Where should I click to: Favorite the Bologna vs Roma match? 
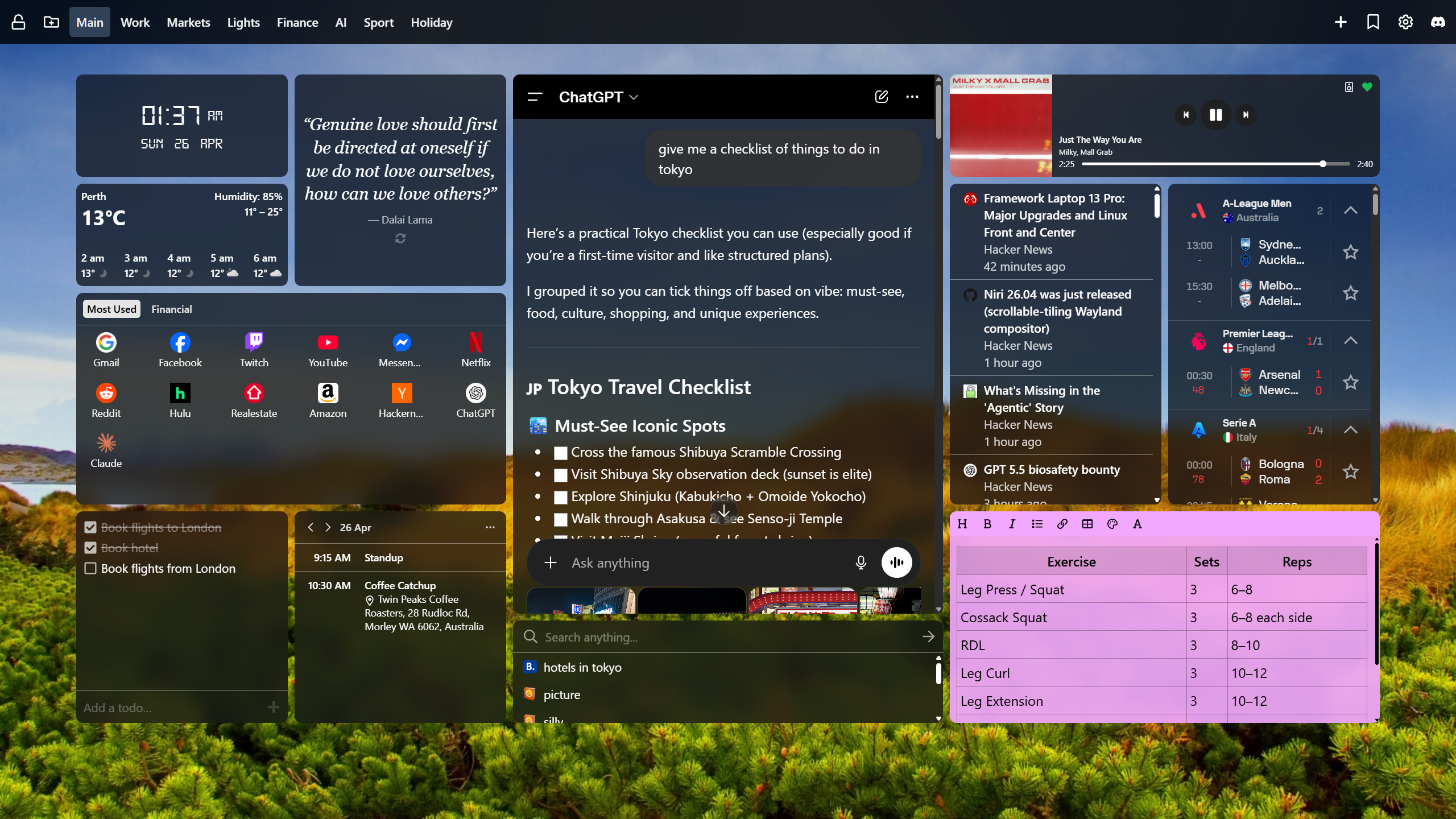click(x=1350, y=471)
